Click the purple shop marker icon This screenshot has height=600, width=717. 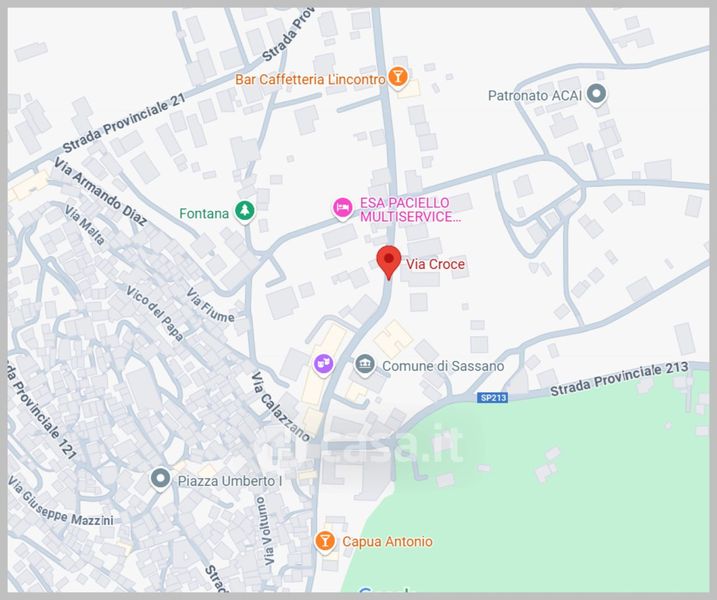(x=323, y=364)
